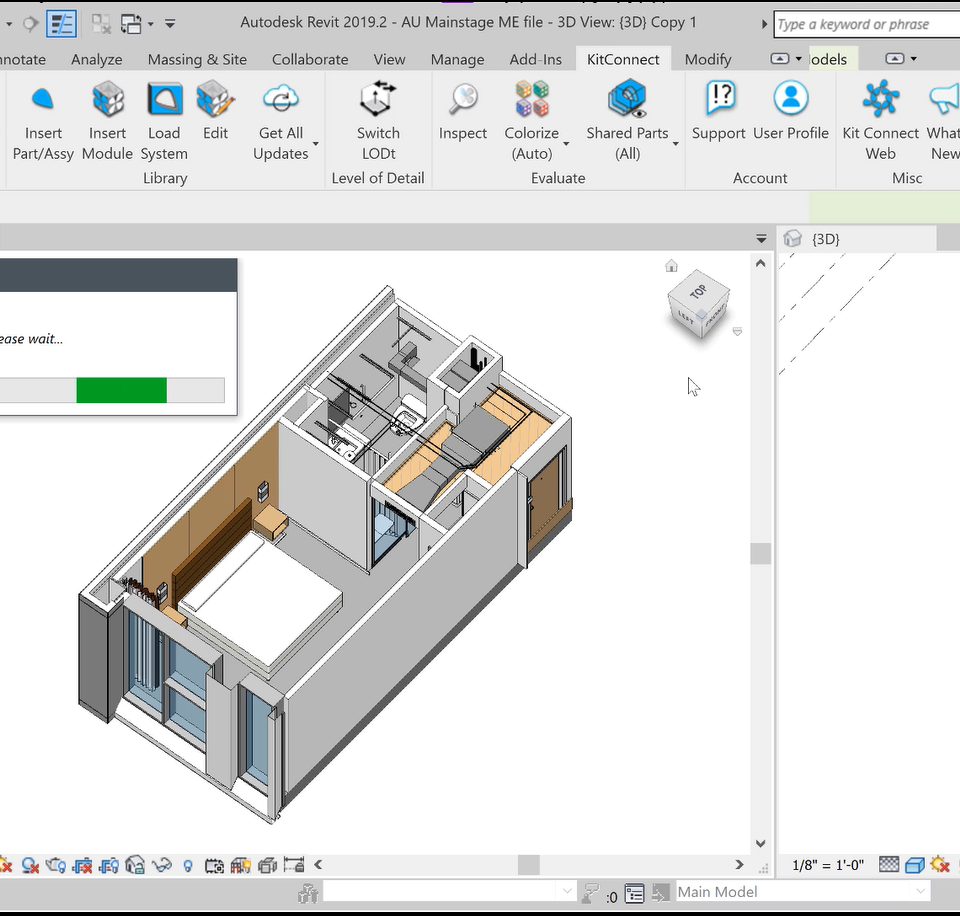Select the Edit tool in Library panel
The width and height of the screenshot is (960, 916).
(215, 110)
